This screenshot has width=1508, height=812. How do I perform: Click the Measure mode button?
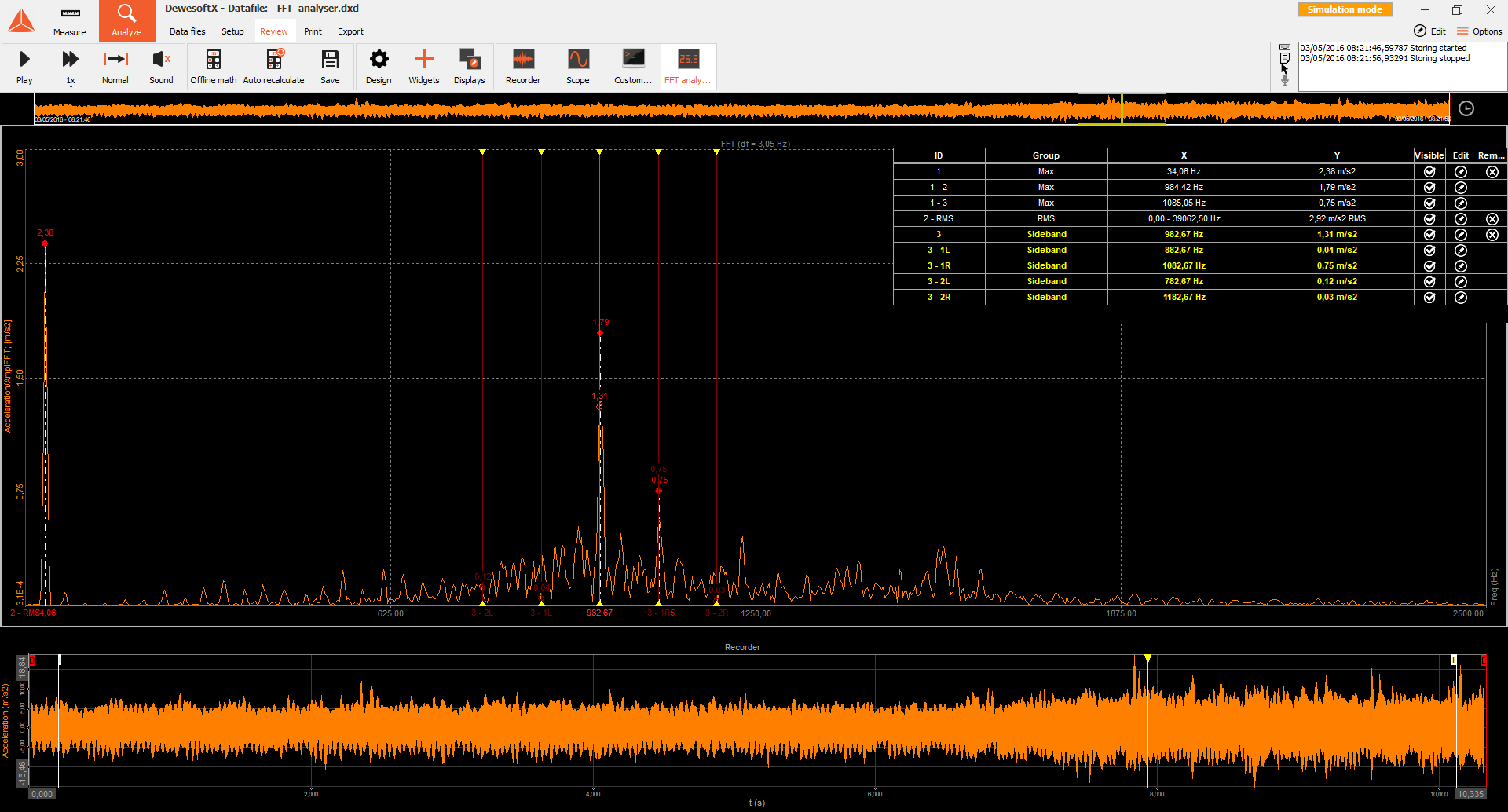pyautogui.click(x=70, y=21)
